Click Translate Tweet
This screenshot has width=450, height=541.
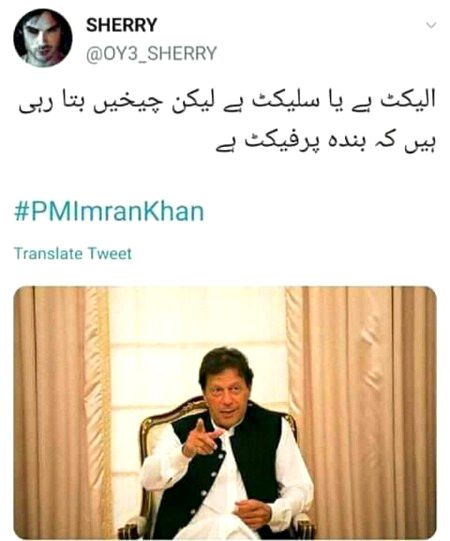tap(73, 254)
